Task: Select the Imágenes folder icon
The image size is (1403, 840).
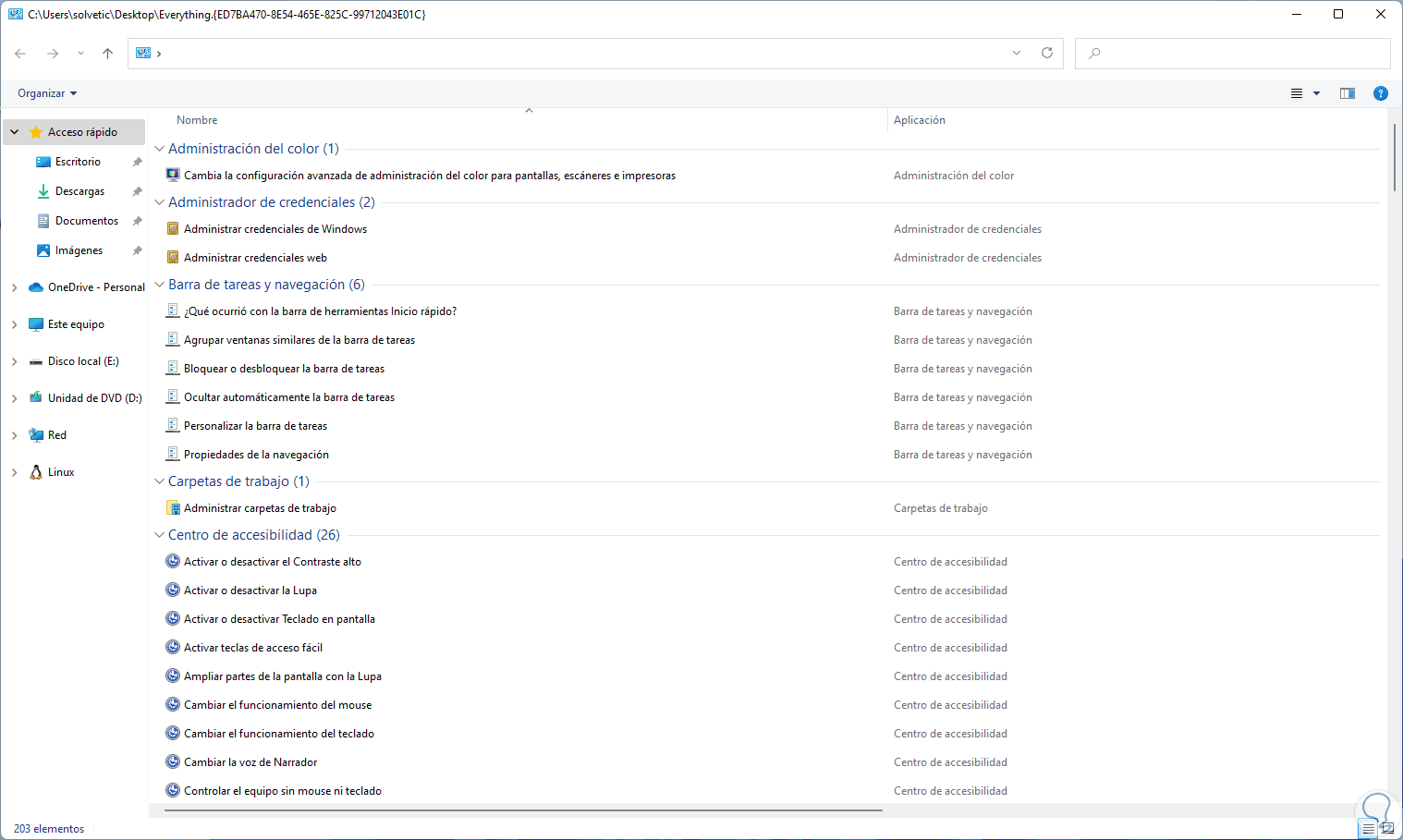Action: [x=43, y=250]
